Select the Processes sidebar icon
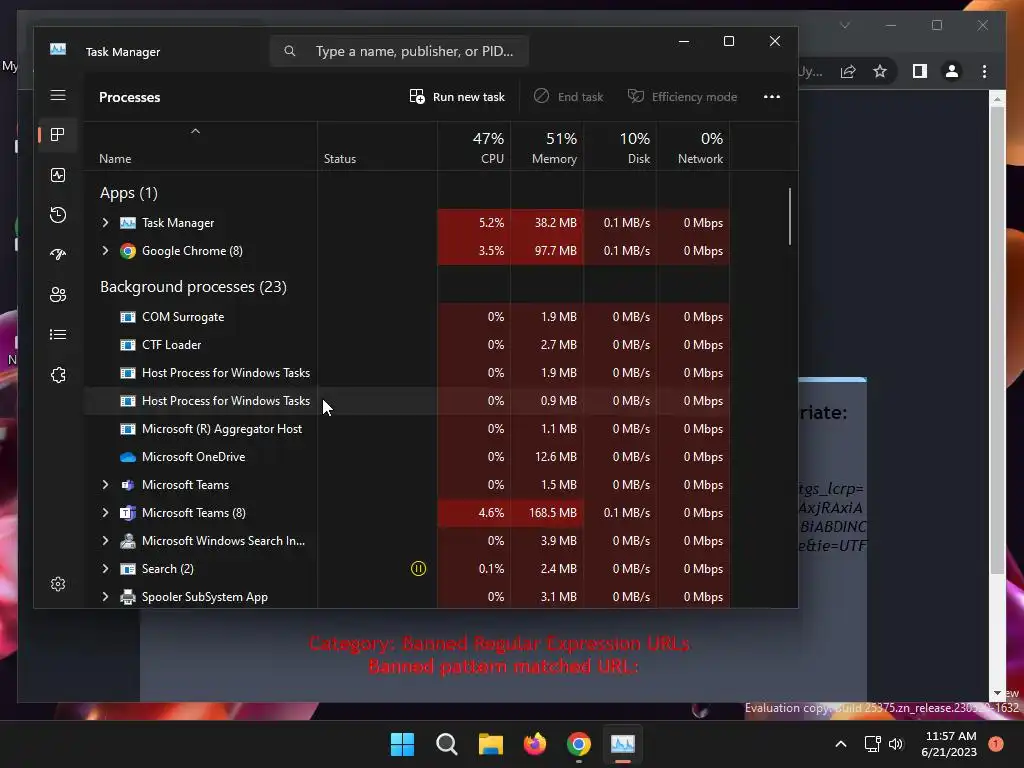This screenshot has width=1024, height=768. click(57, 135)
